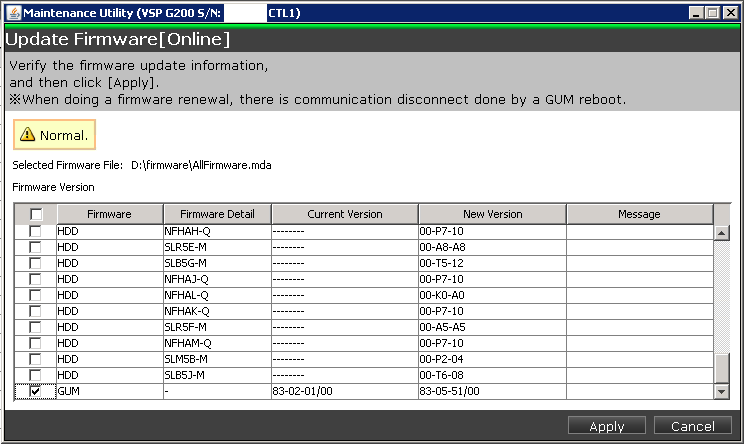Check the box for HDD SLB5J-M
Image resolution: width=747 pixels, height=446 pixels.
pos(35,375)
